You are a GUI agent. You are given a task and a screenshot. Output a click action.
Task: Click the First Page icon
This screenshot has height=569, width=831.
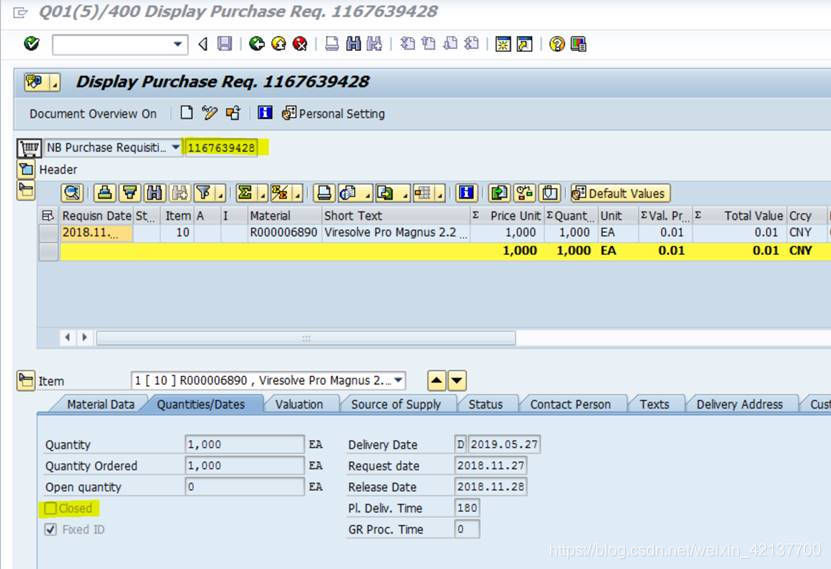[408, 44]
